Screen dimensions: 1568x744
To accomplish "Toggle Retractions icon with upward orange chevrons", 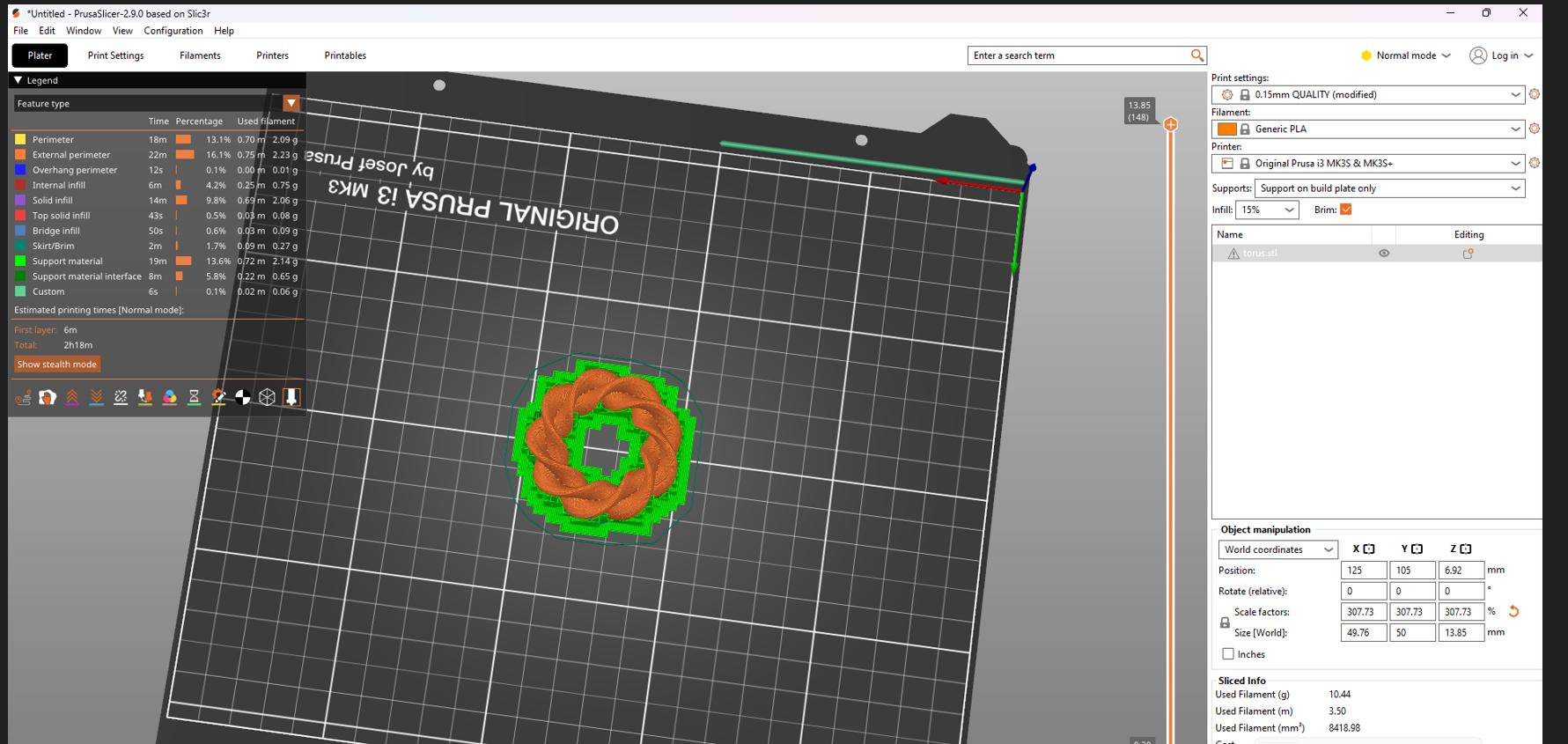I will pos(72,397).
